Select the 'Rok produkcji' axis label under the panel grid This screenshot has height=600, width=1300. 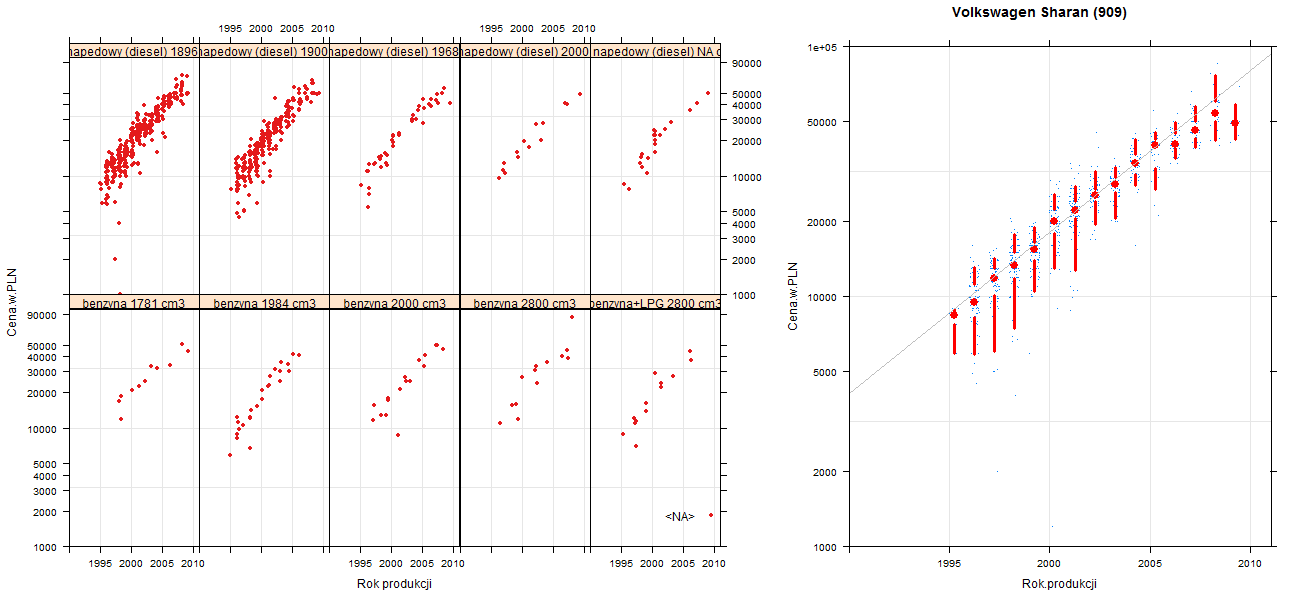394,584
